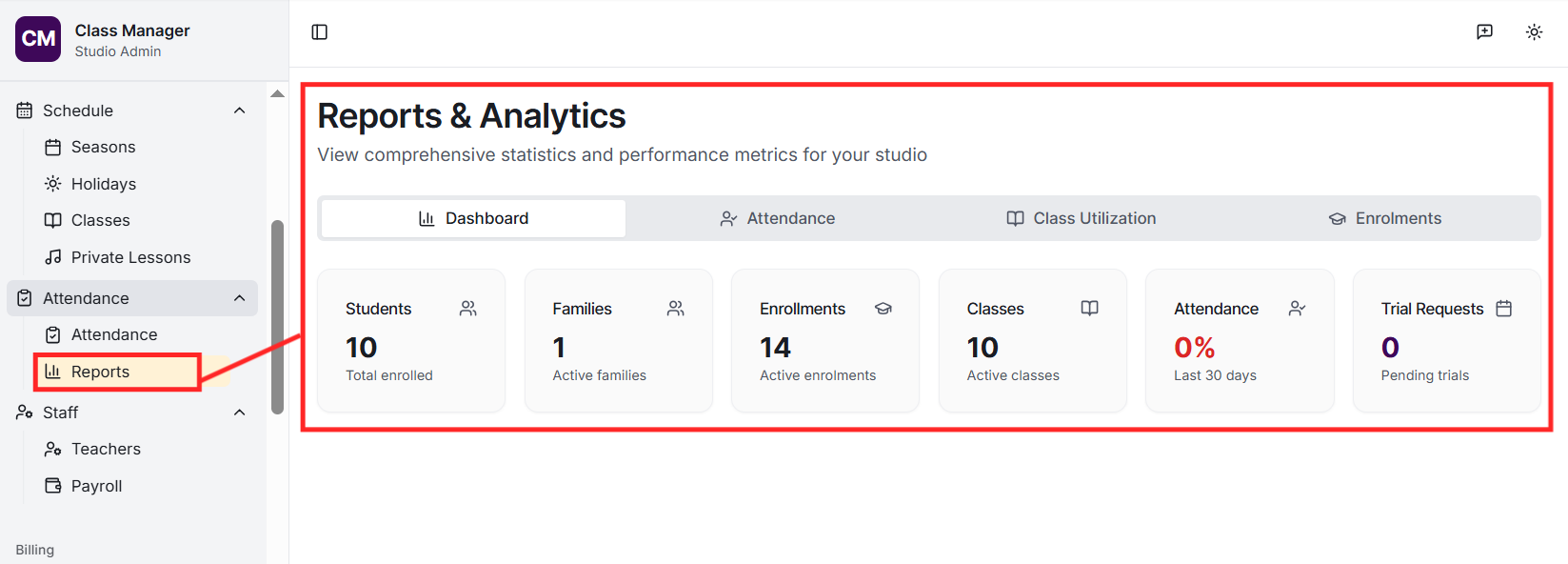Select the Attendance report tab
1568x564 pixels.
(778, 218)
